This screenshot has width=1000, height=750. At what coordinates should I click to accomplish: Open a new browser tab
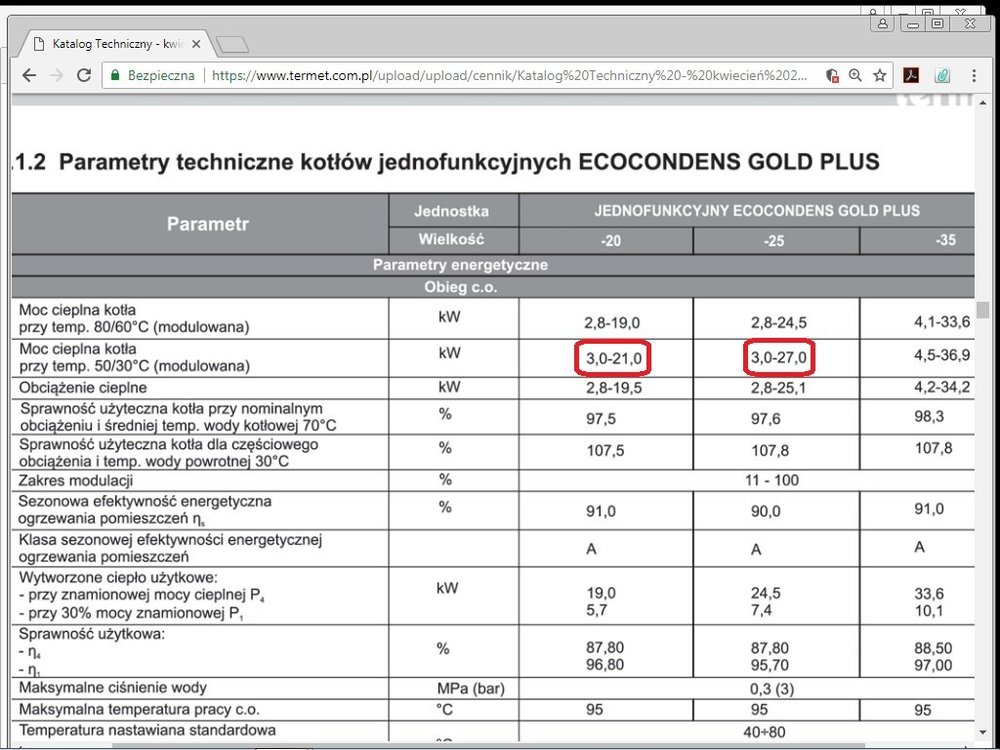click(x=232, y=44)
